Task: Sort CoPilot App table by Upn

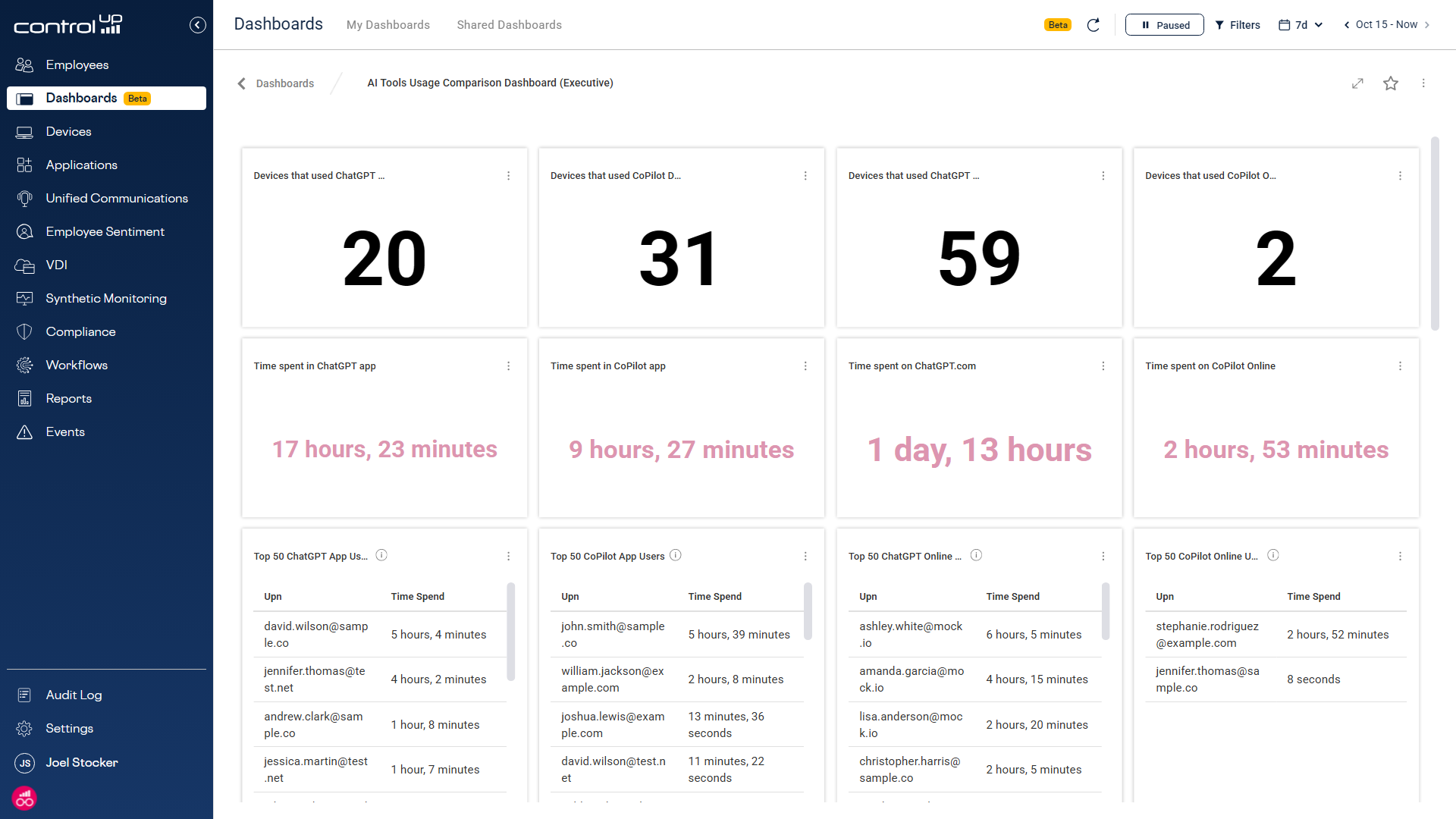Action: pyautogui.click(x=570, y=597)
